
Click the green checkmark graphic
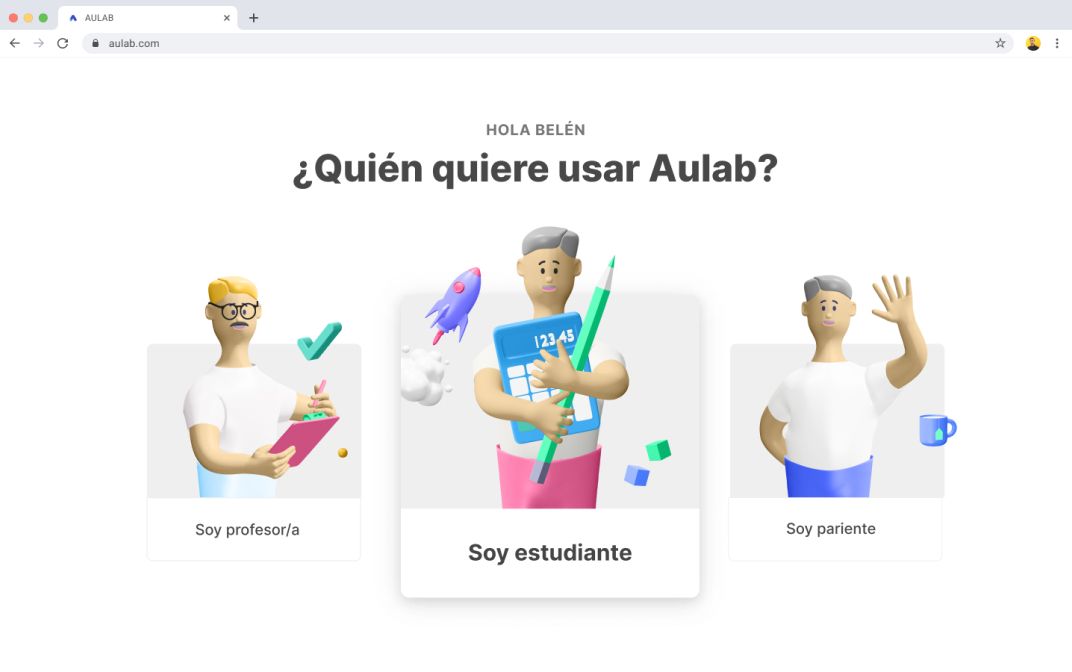319,340
